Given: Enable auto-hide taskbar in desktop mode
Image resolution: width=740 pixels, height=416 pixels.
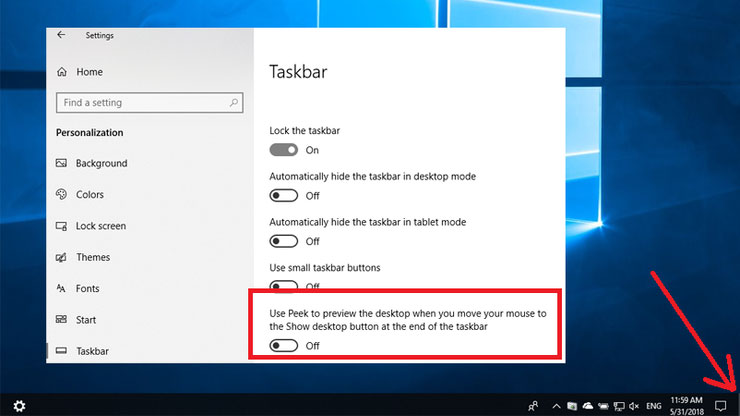Looking at the screenshot, I should pos(284,195).
